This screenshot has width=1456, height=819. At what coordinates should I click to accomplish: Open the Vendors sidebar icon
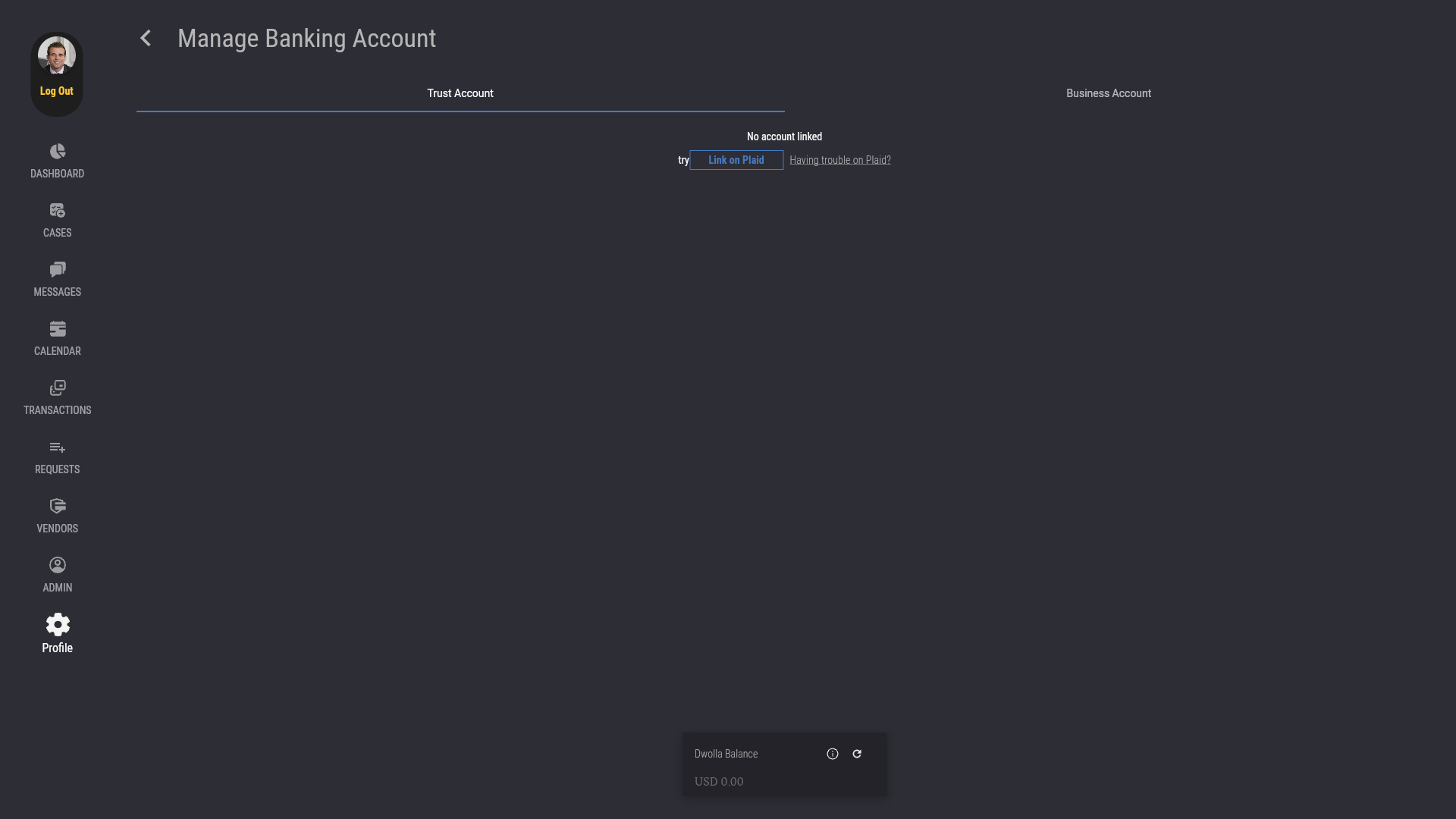(x=58, y=507)
